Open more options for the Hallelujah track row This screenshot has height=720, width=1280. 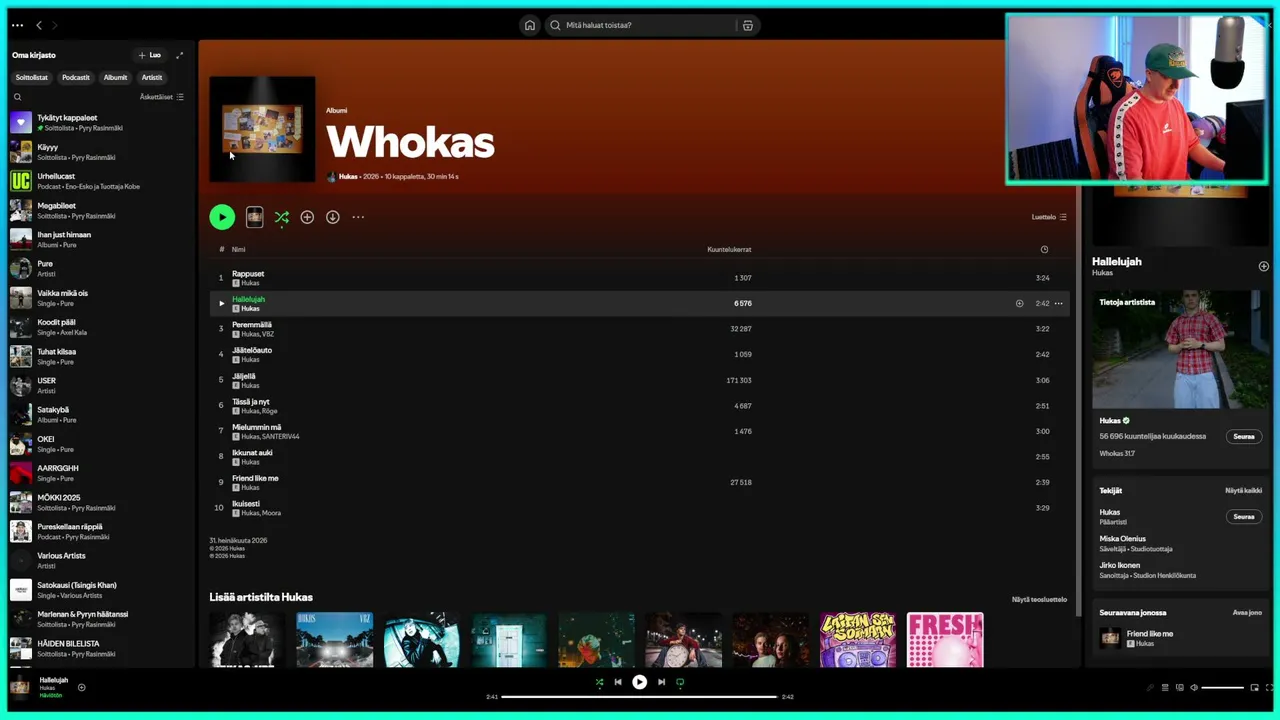(x=1058, y=303)
